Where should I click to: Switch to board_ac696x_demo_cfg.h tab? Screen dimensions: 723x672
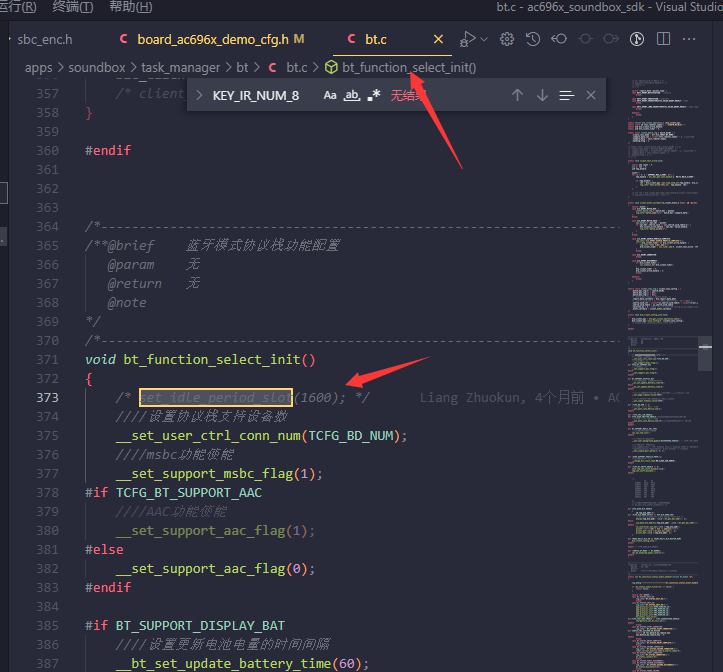click(x=213, y=40)
